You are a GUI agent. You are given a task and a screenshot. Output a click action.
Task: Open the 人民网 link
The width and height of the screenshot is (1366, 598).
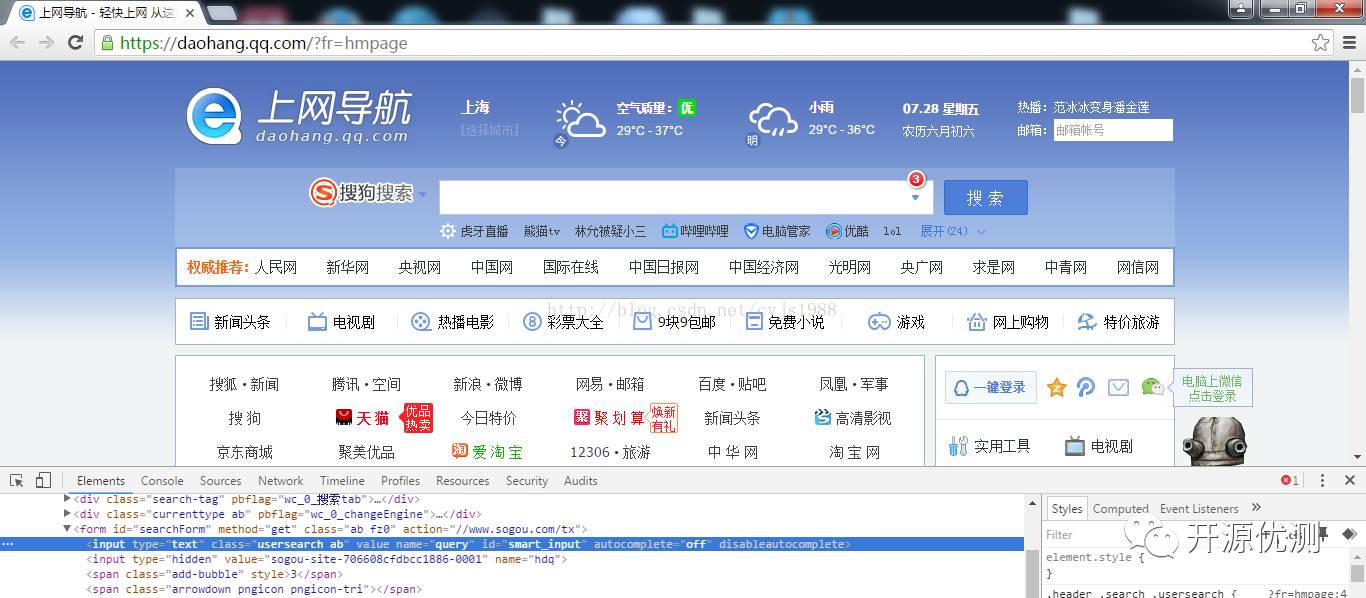click(x=274, y=266)
